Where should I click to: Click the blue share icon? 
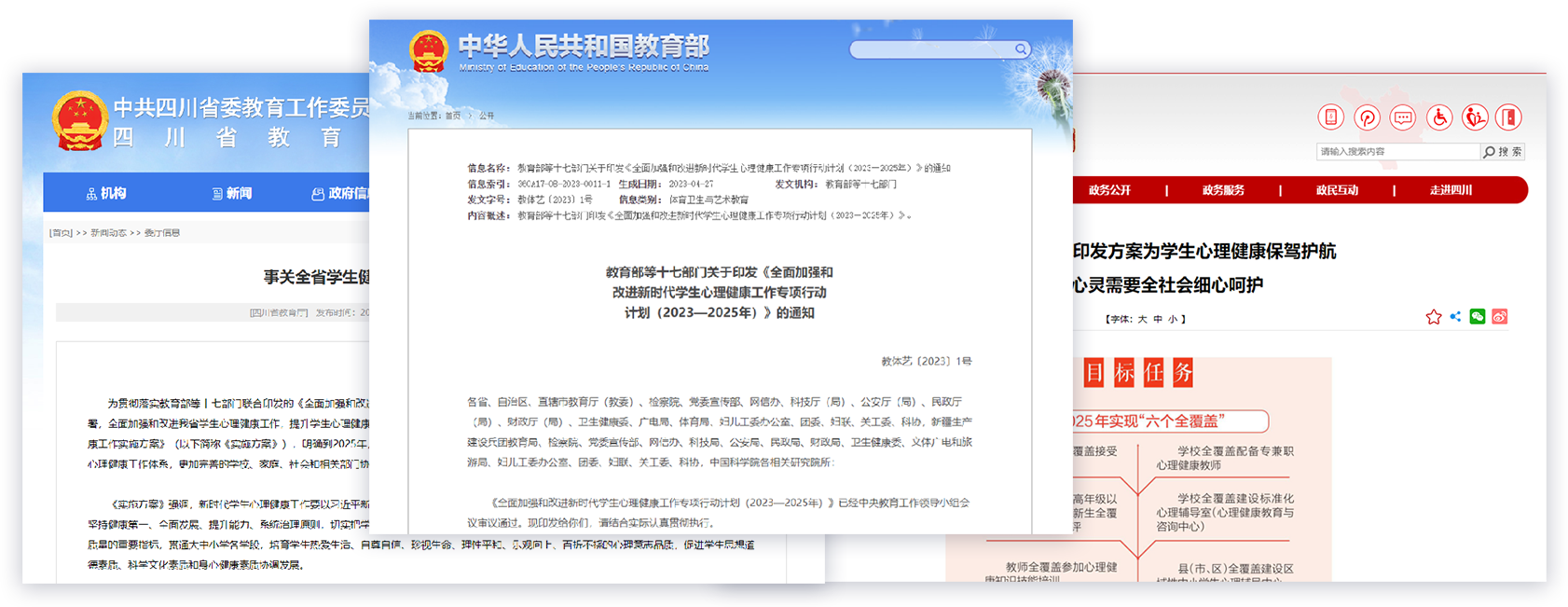(1455, 317)
